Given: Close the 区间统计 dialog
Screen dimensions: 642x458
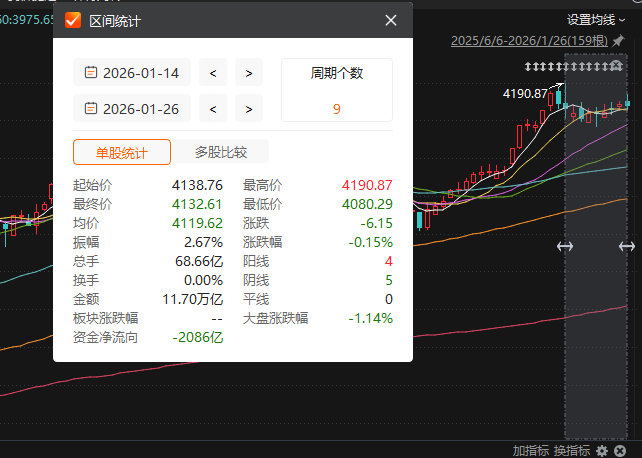Looking at the screenshot, I should [391, 20].
